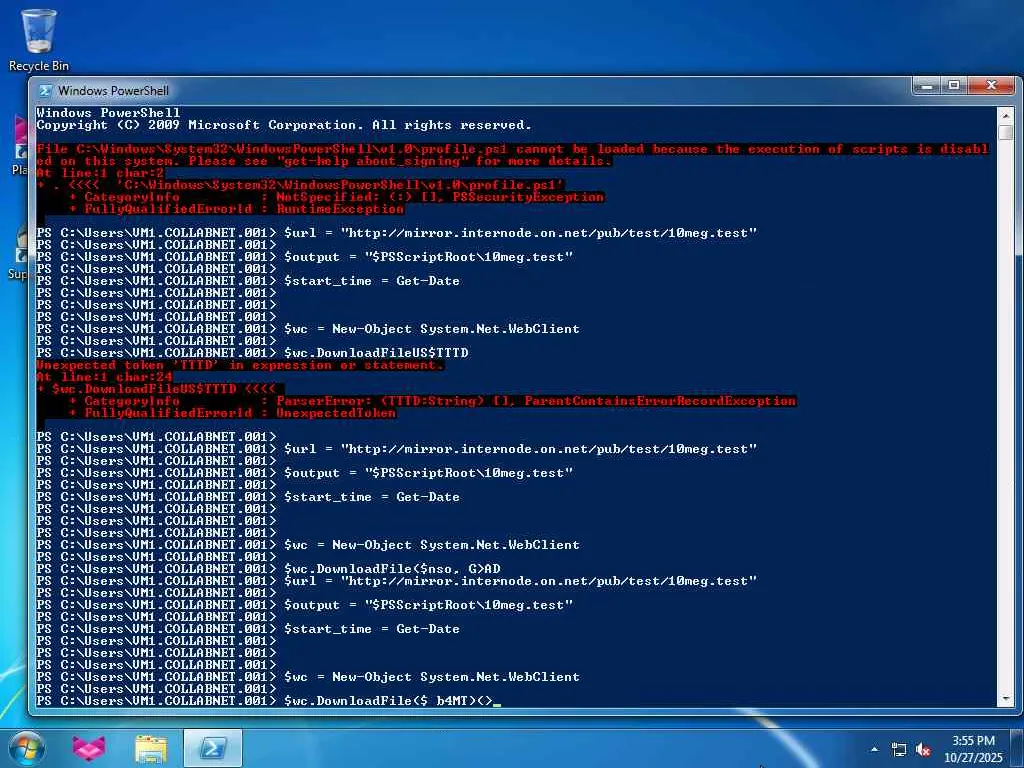1024x768 pixels.
Task: Open the clock showing 3:55 PM
Action: pos(973,749)
